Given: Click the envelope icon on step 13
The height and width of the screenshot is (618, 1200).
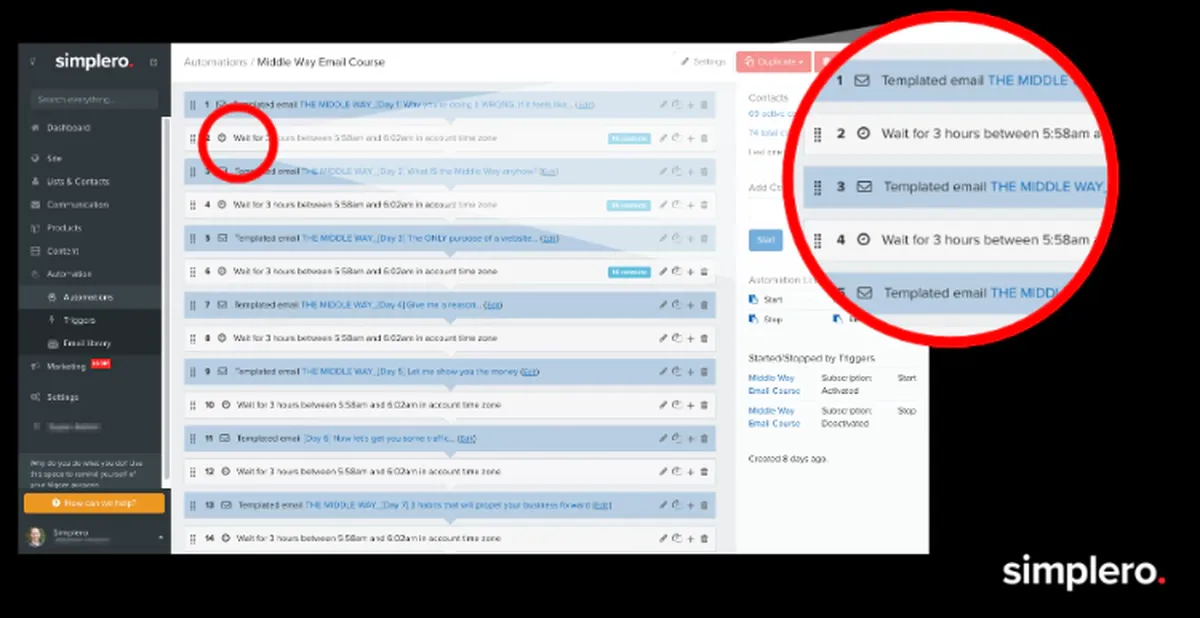Looking at the screenshot, I should [x=227, y=505].
